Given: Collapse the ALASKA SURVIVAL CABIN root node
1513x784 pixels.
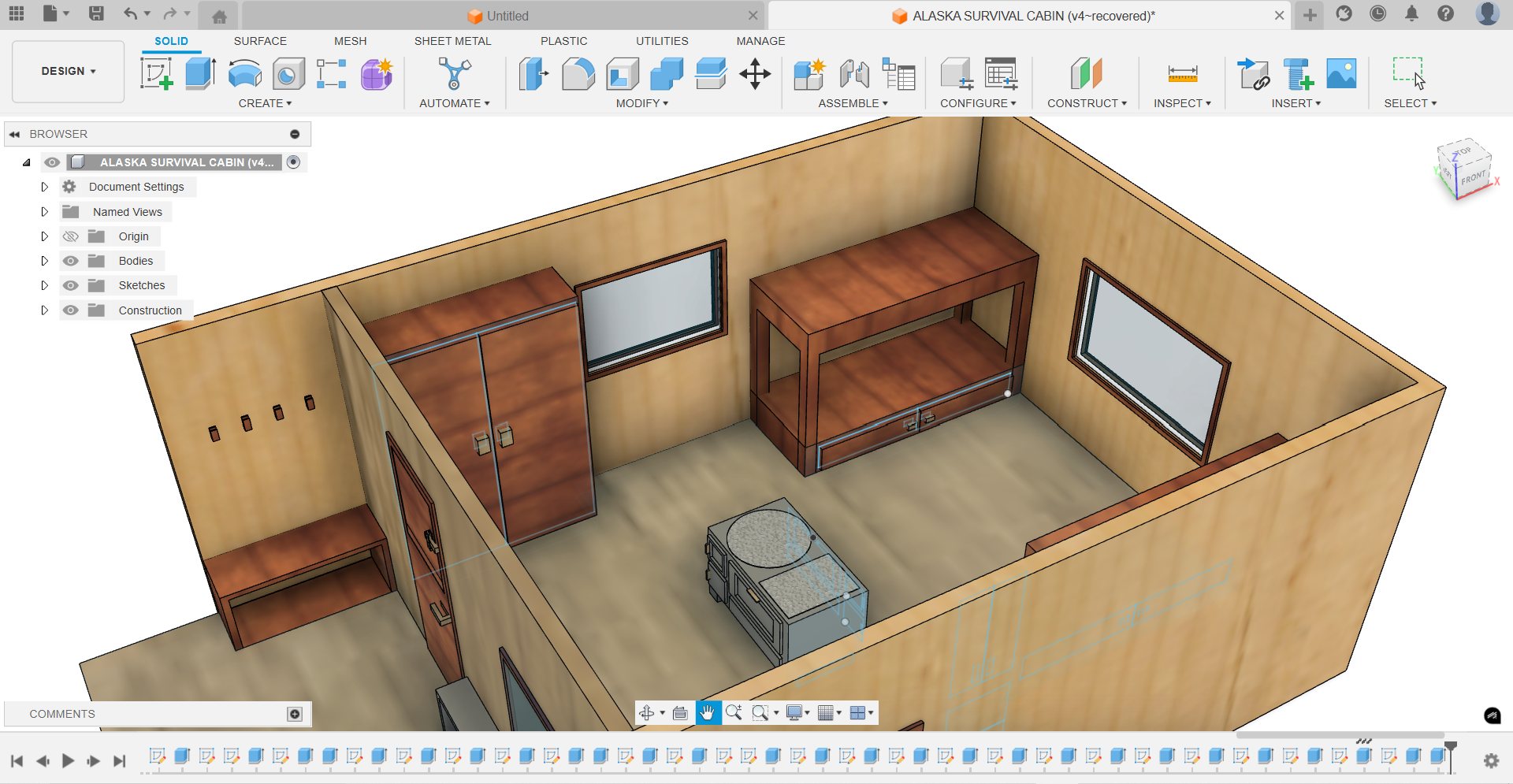Looking at the screenshot, I should (26, 162).
